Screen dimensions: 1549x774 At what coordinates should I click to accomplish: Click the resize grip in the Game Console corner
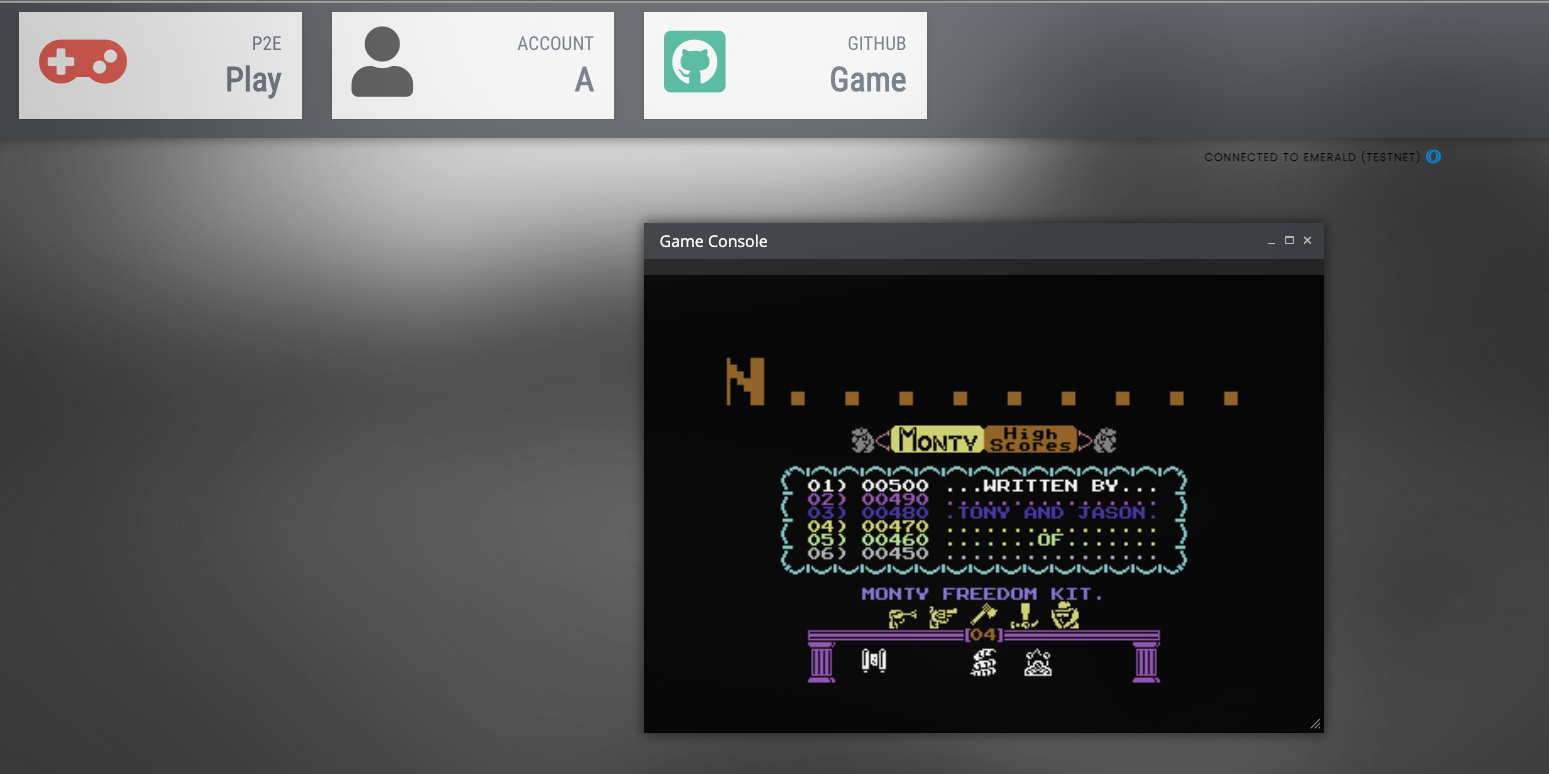(x=1315, y=723)
